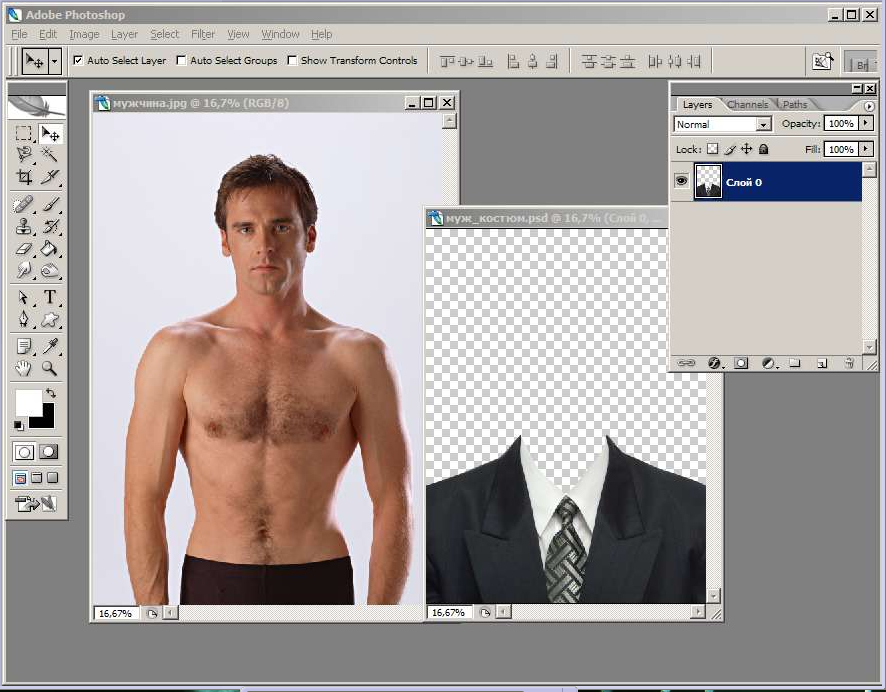
Task: Enable Auto Select Groups checkbox
Action: tap(181, 60)
